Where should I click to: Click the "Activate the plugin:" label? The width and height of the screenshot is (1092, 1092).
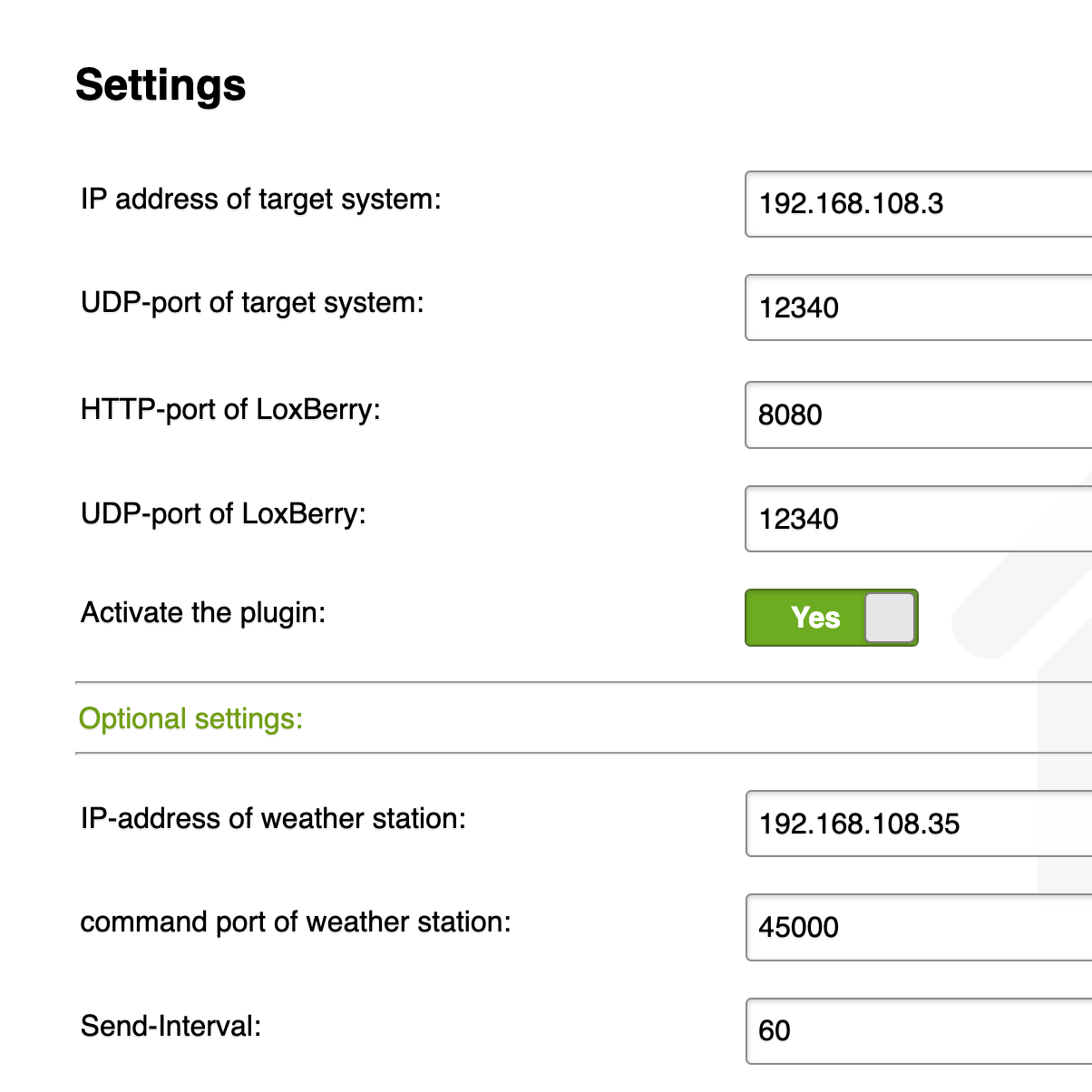pos(203,612)
